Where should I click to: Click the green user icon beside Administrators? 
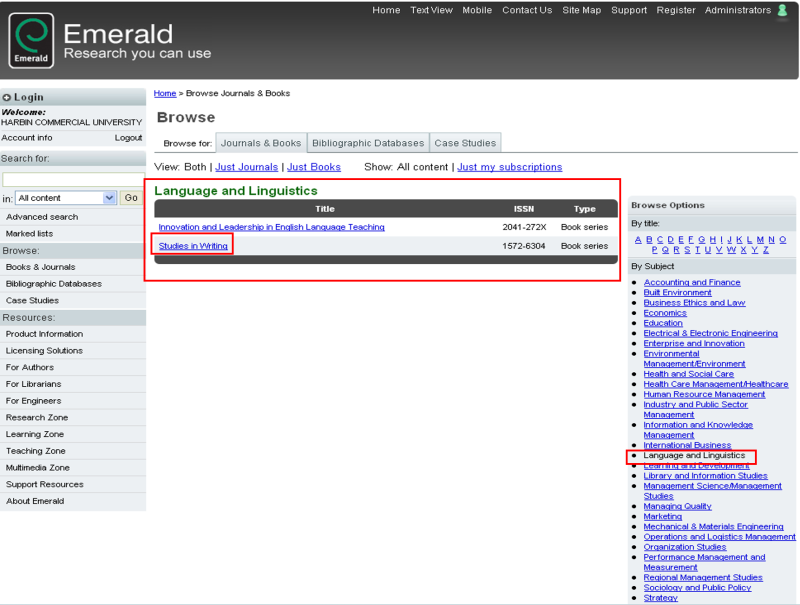pyautogui.click(x=782, y=10)
